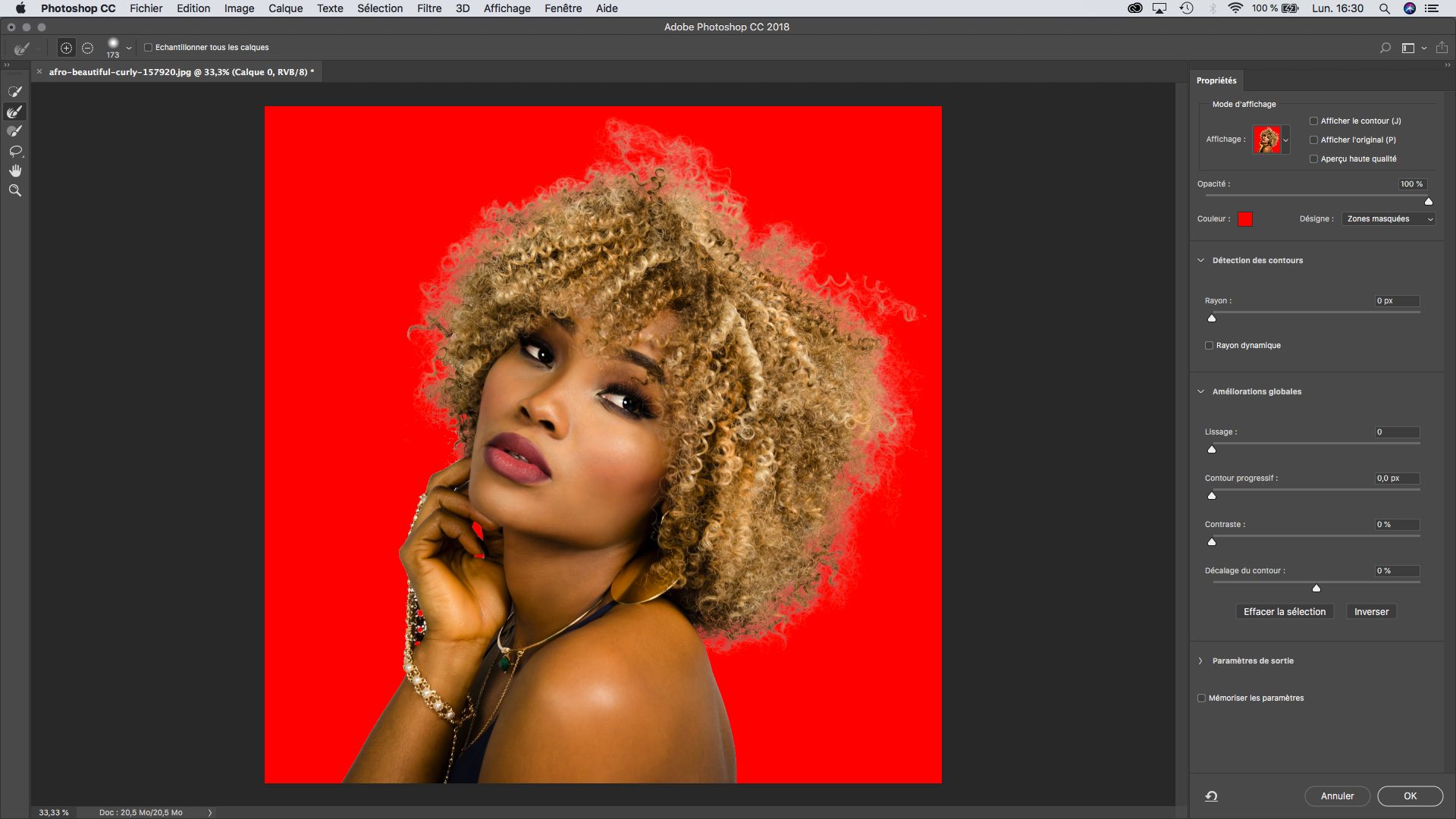Select the Hand tool
The width and height of the screenshot is (1456, 819).
15,171
